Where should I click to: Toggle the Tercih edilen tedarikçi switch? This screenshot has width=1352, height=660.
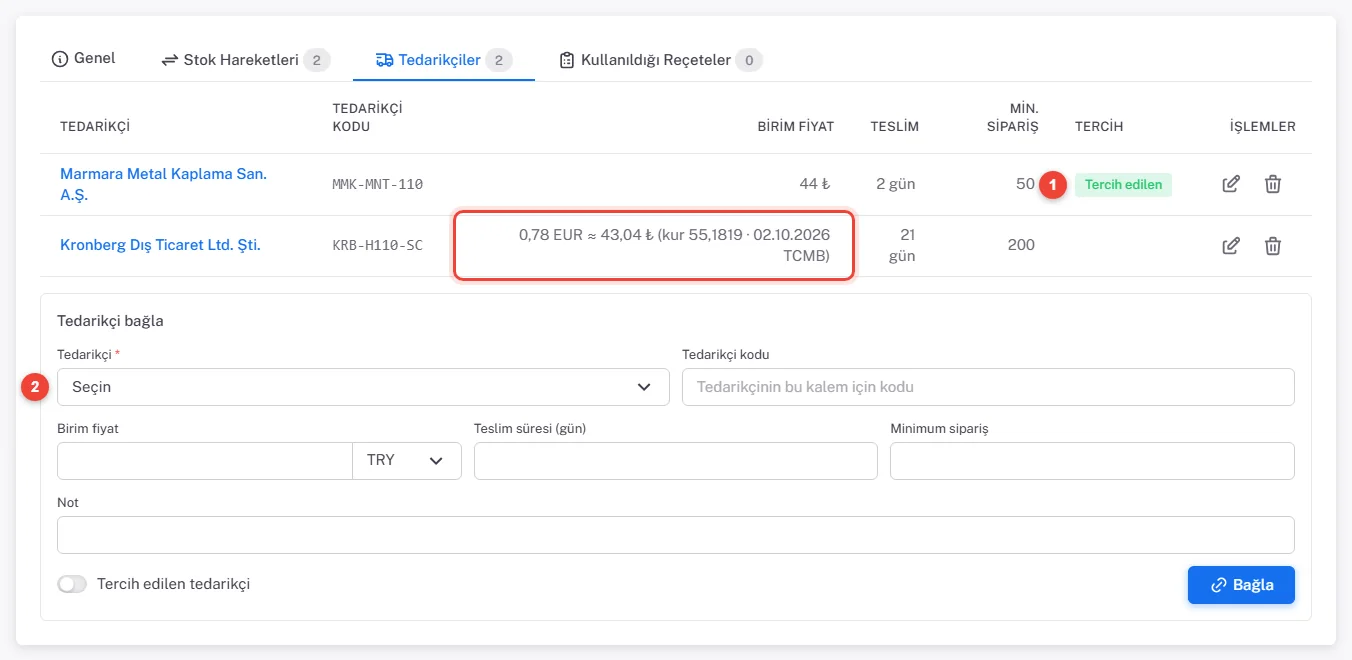click(72, 584)
